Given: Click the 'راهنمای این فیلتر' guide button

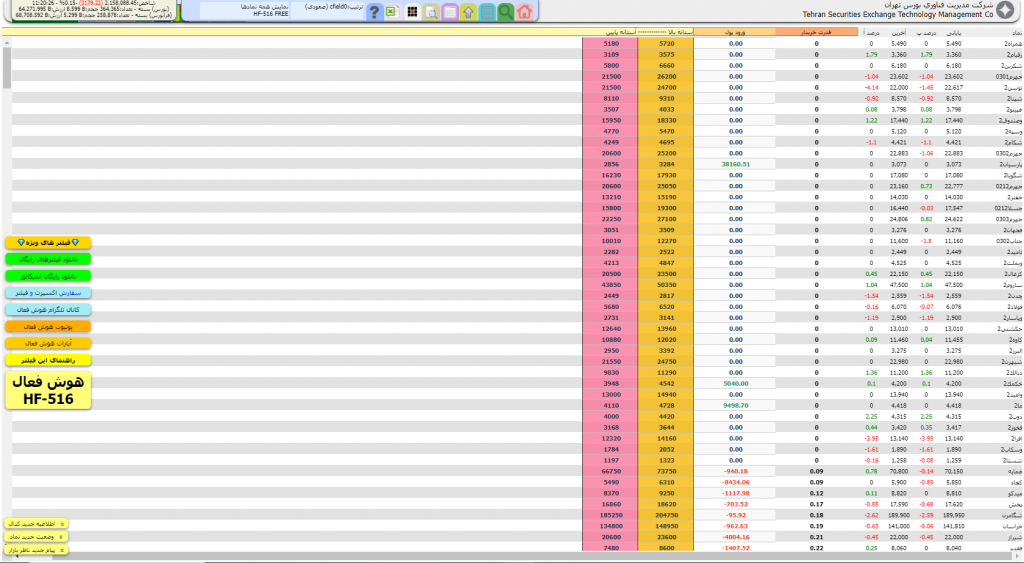Looking at the screenshot, I should click(48, 360).
